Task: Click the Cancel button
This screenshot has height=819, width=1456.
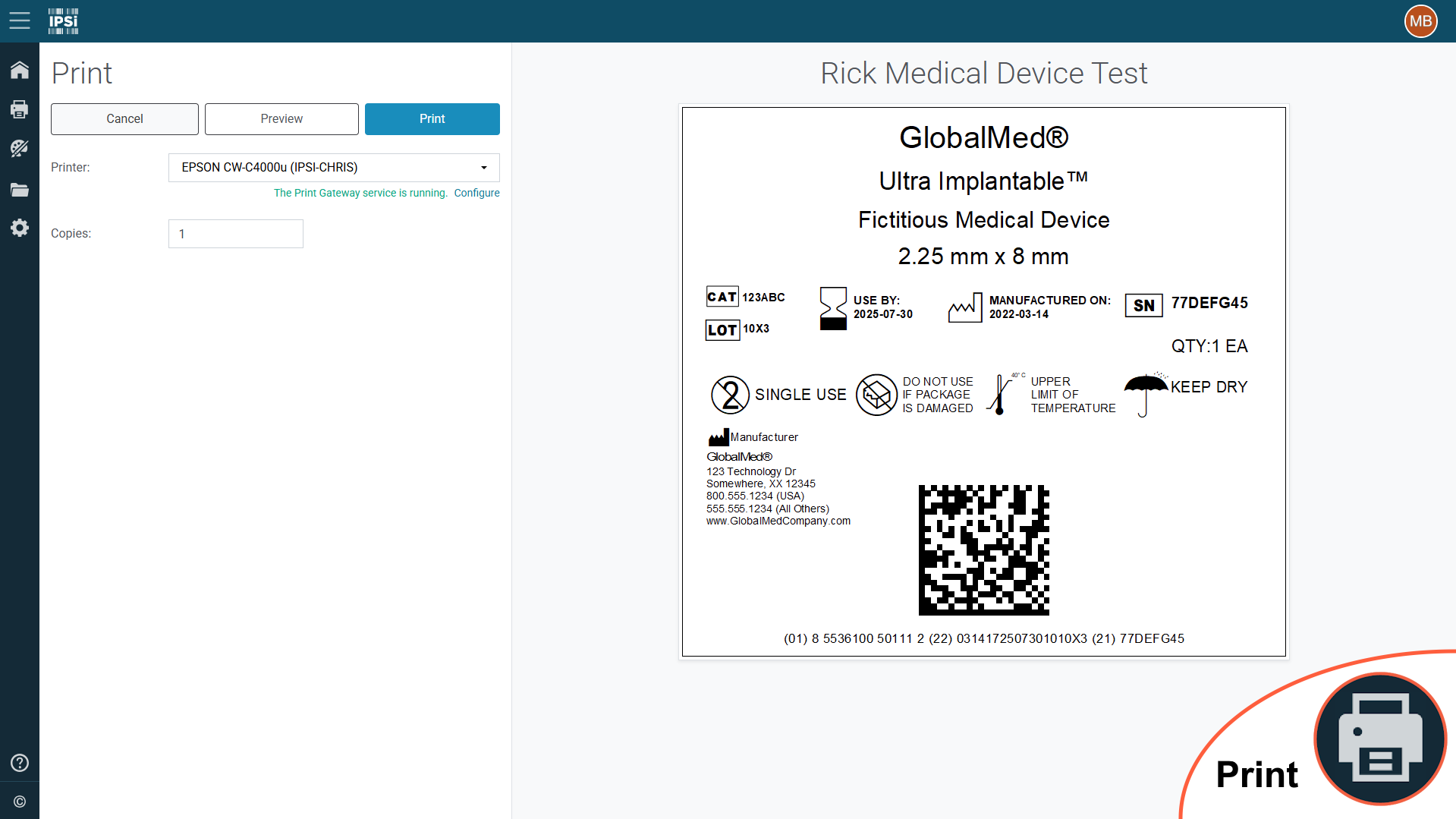Action: 124,119
